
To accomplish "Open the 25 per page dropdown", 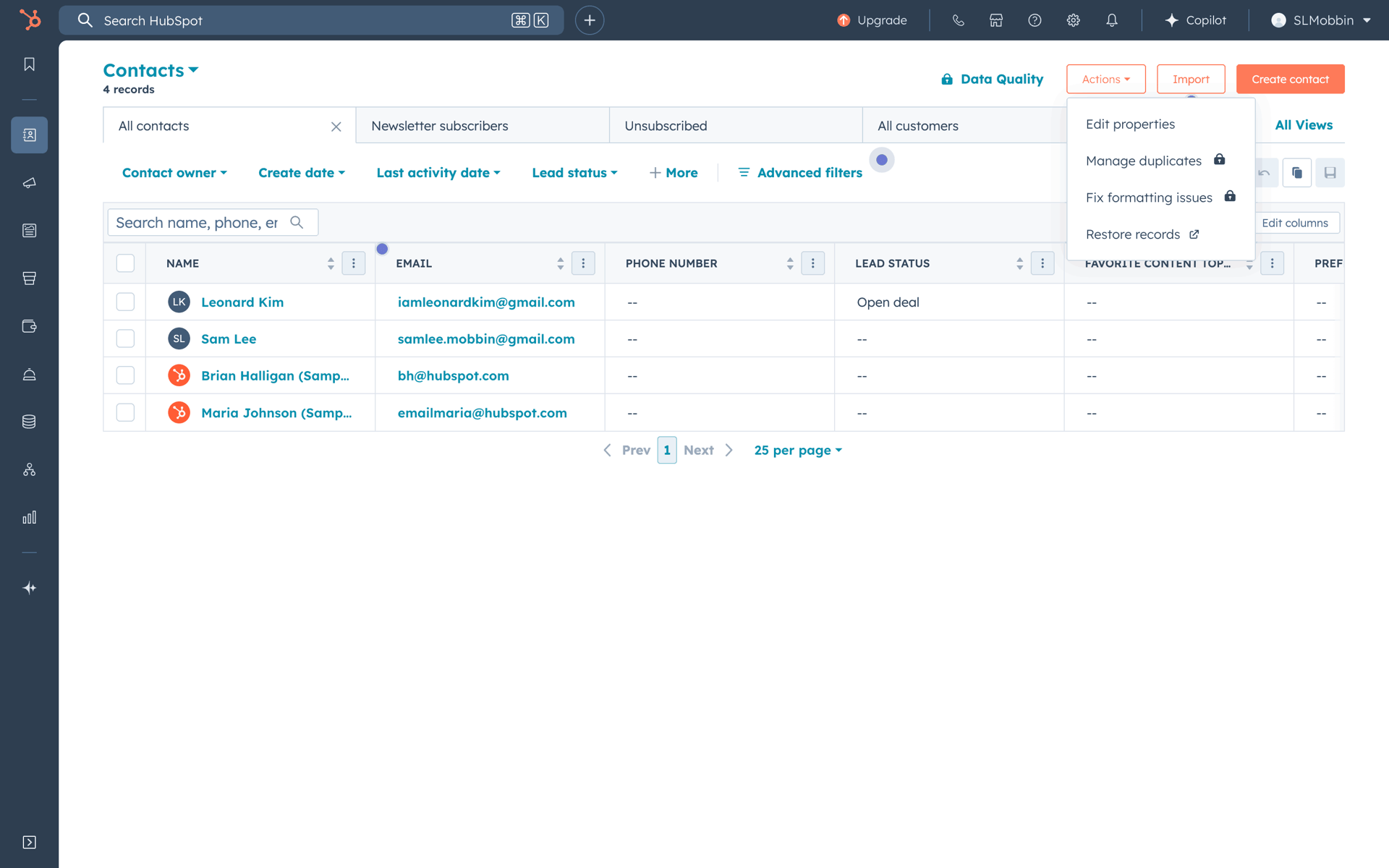I will click(798, 450).
